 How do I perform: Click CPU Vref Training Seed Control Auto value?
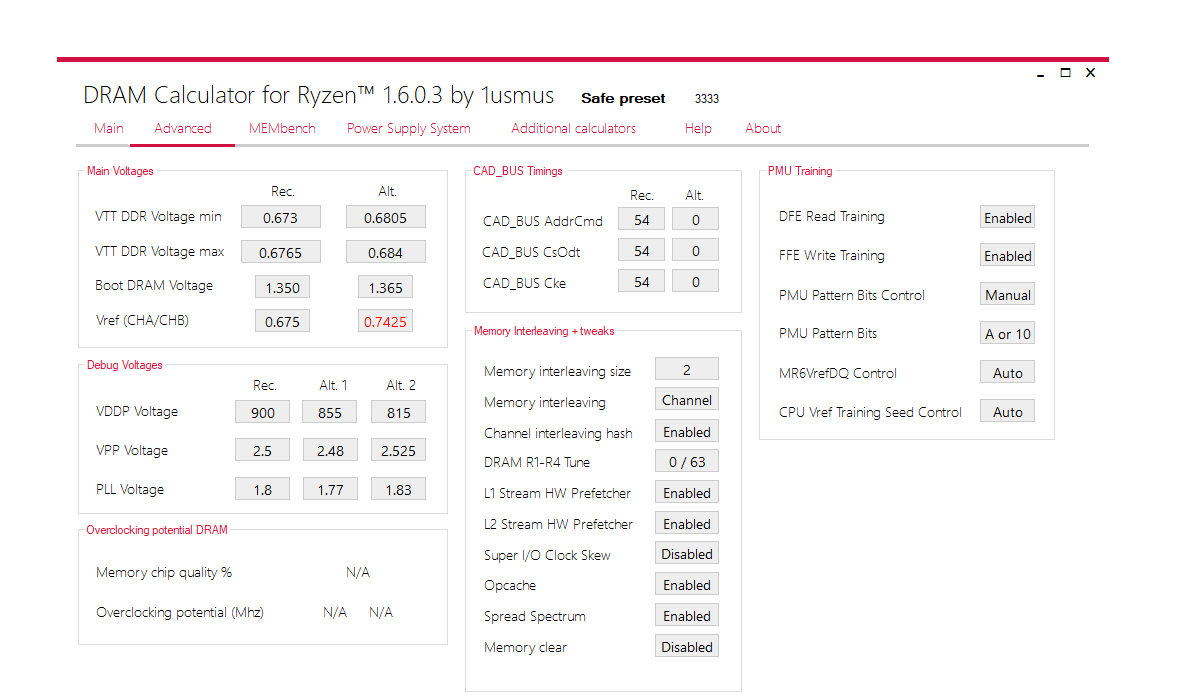coord(1007,412)
